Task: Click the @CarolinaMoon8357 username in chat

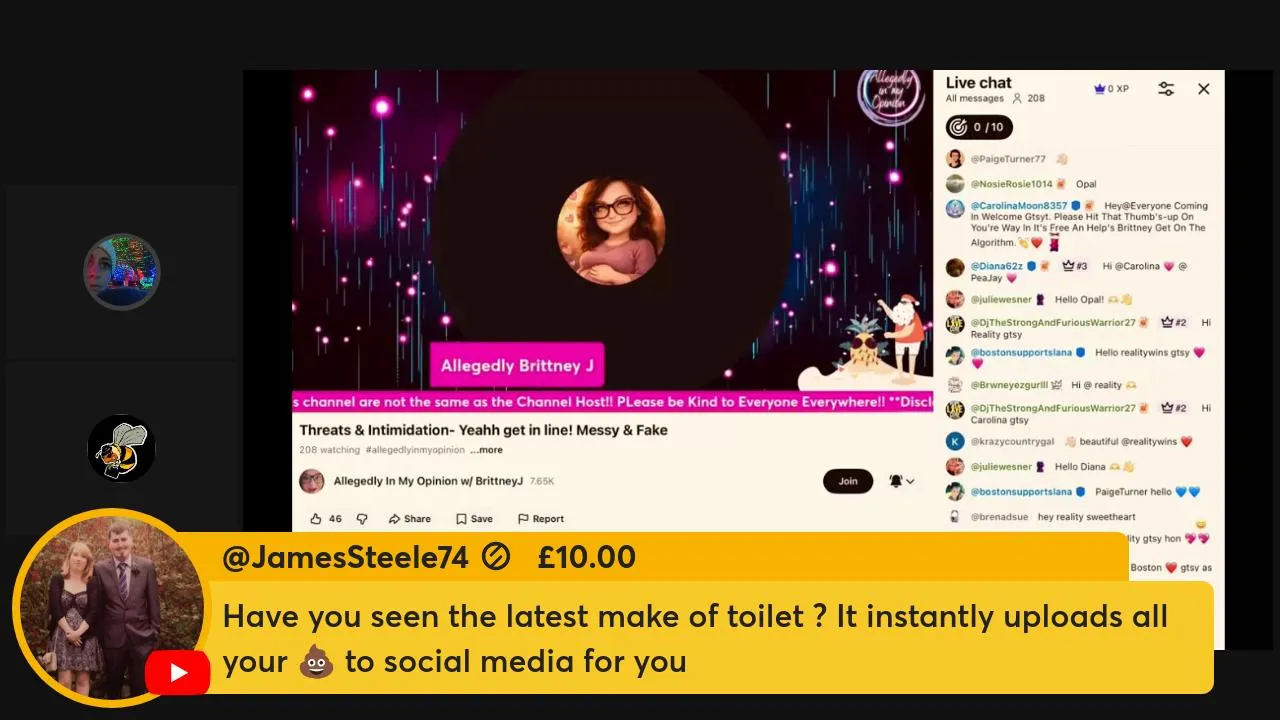Action: (x=1019, y=206)
